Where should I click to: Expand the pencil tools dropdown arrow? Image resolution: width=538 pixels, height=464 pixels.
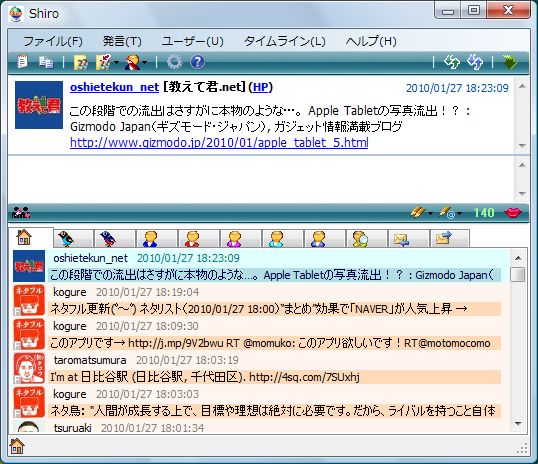(431, 213)
